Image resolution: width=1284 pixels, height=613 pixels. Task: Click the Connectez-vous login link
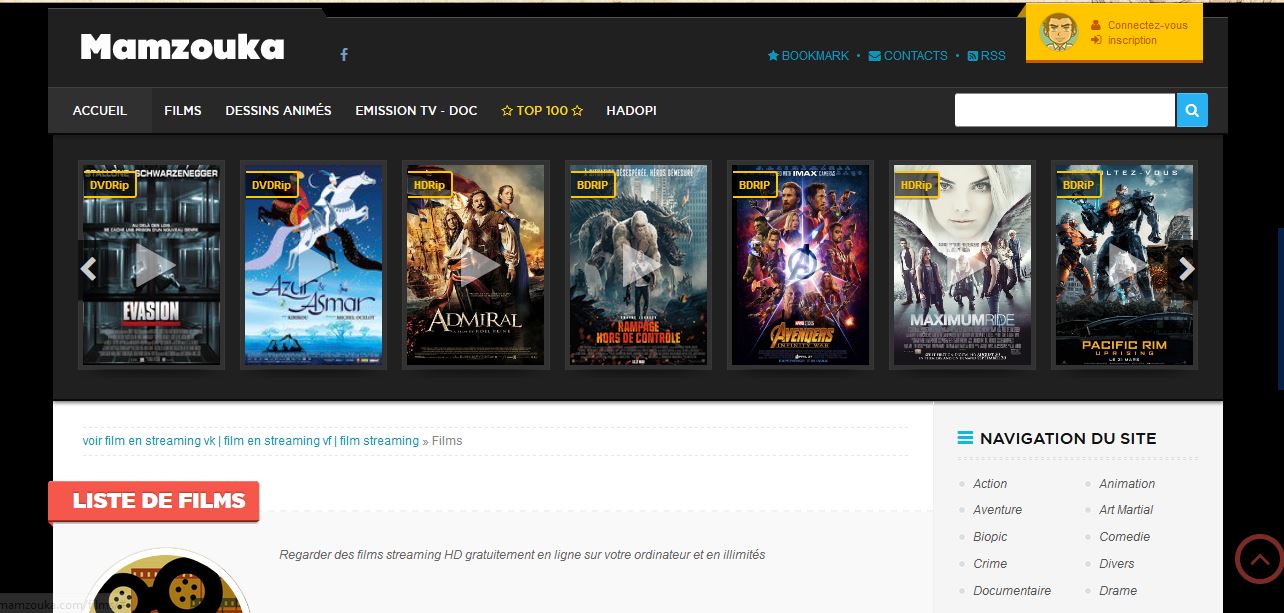pos(1147,25)
